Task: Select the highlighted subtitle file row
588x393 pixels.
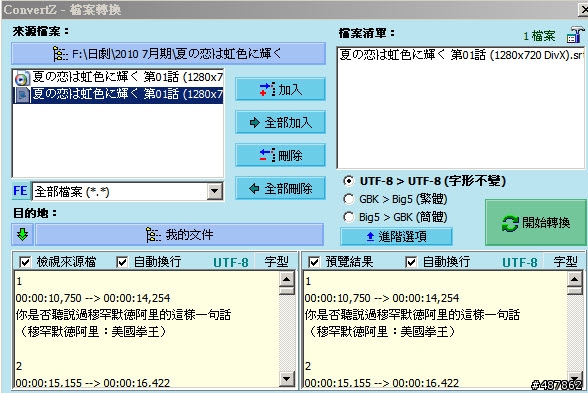Action: [x=118, y=94]
